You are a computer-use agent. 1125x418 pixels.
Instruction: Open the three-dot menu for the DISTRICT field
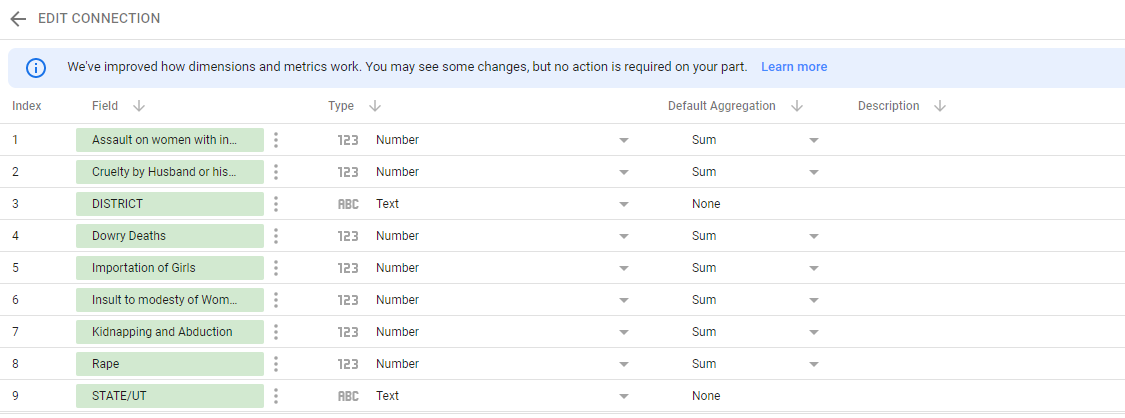tap(276, 204)
